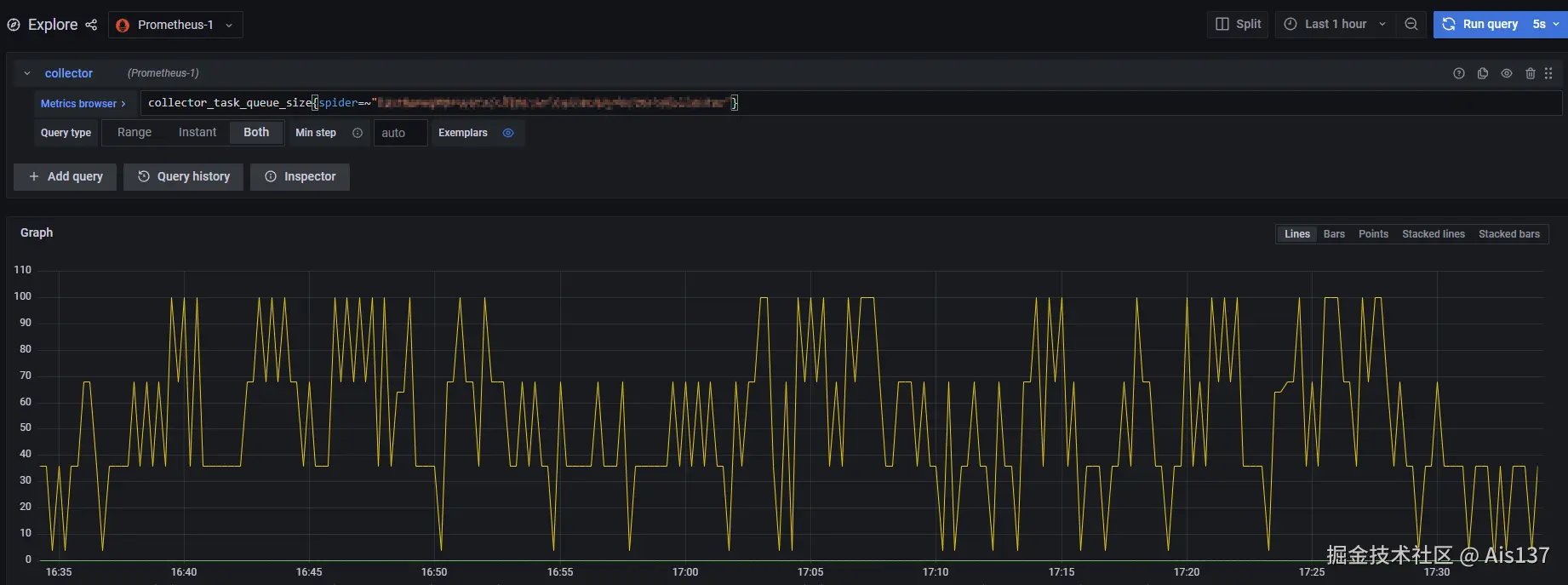
Task: Click the PromQL query input field
Action: click(x=851, y=103)
